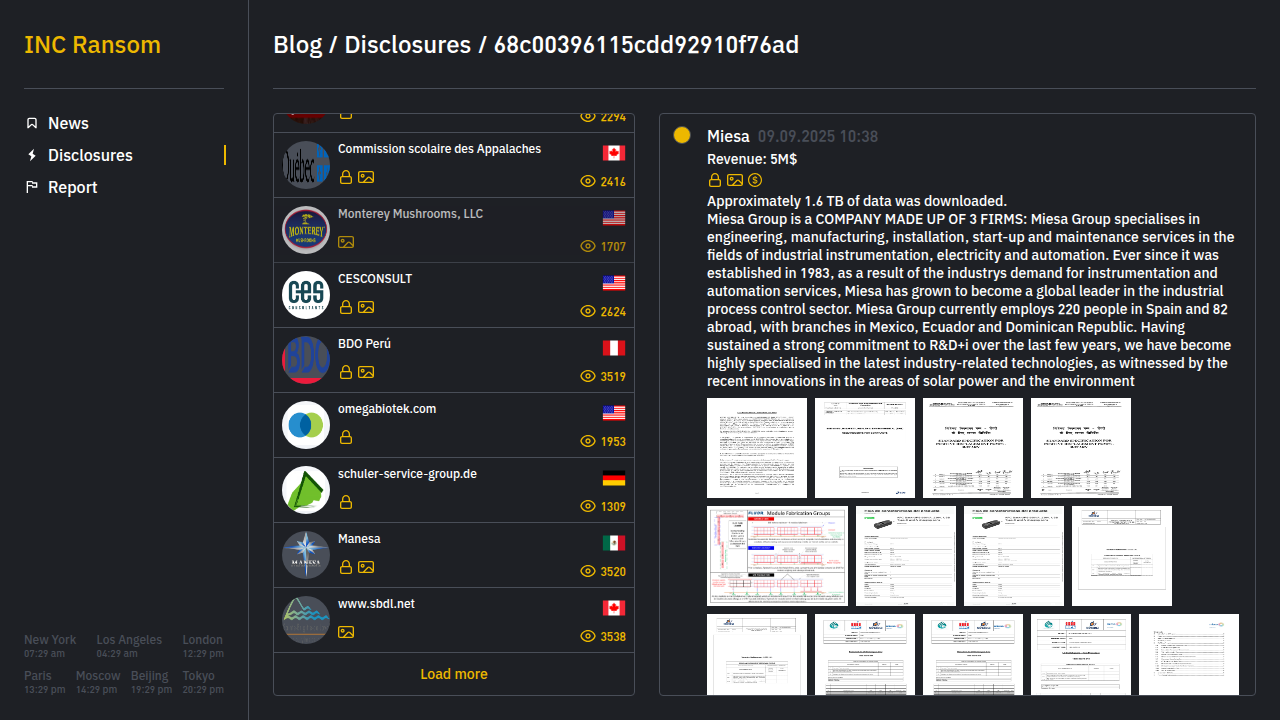Click the BDO Perú logo avatar
This screenshot has width=1280, height=720.
click(306, 360)
